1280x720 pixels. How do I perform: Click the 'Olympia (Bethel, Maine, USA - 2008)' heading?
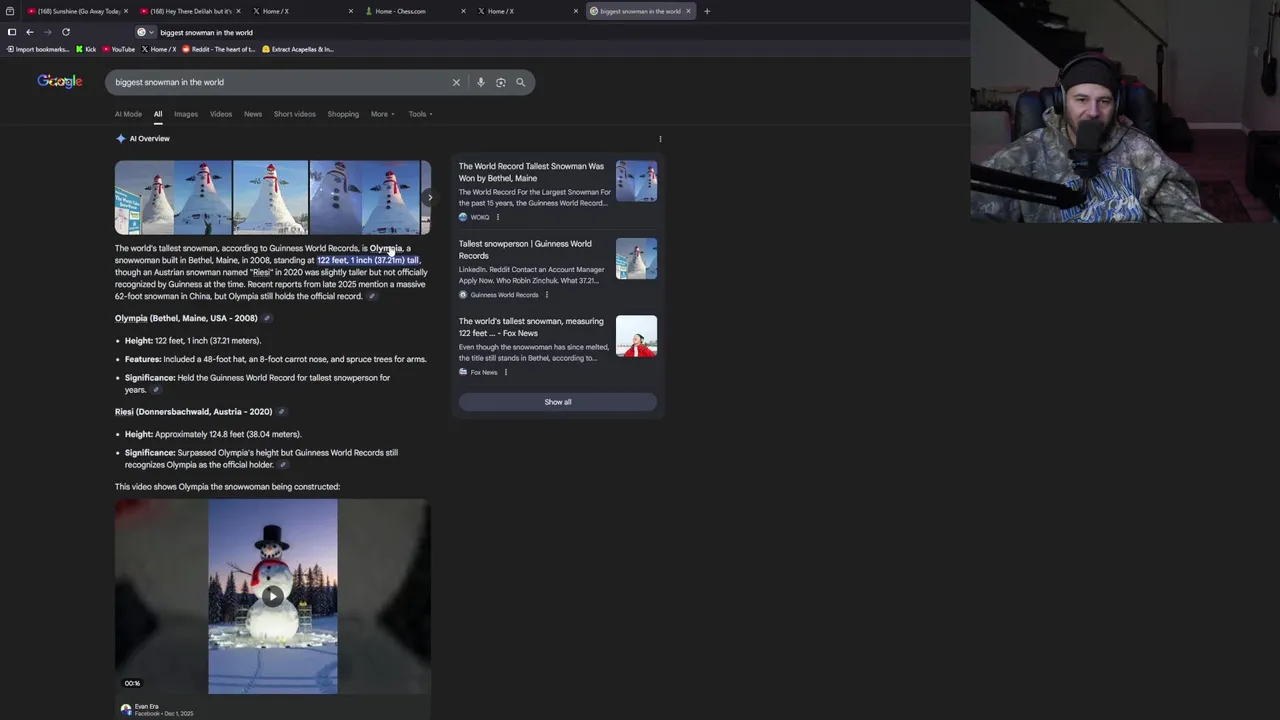click(186, 318)
